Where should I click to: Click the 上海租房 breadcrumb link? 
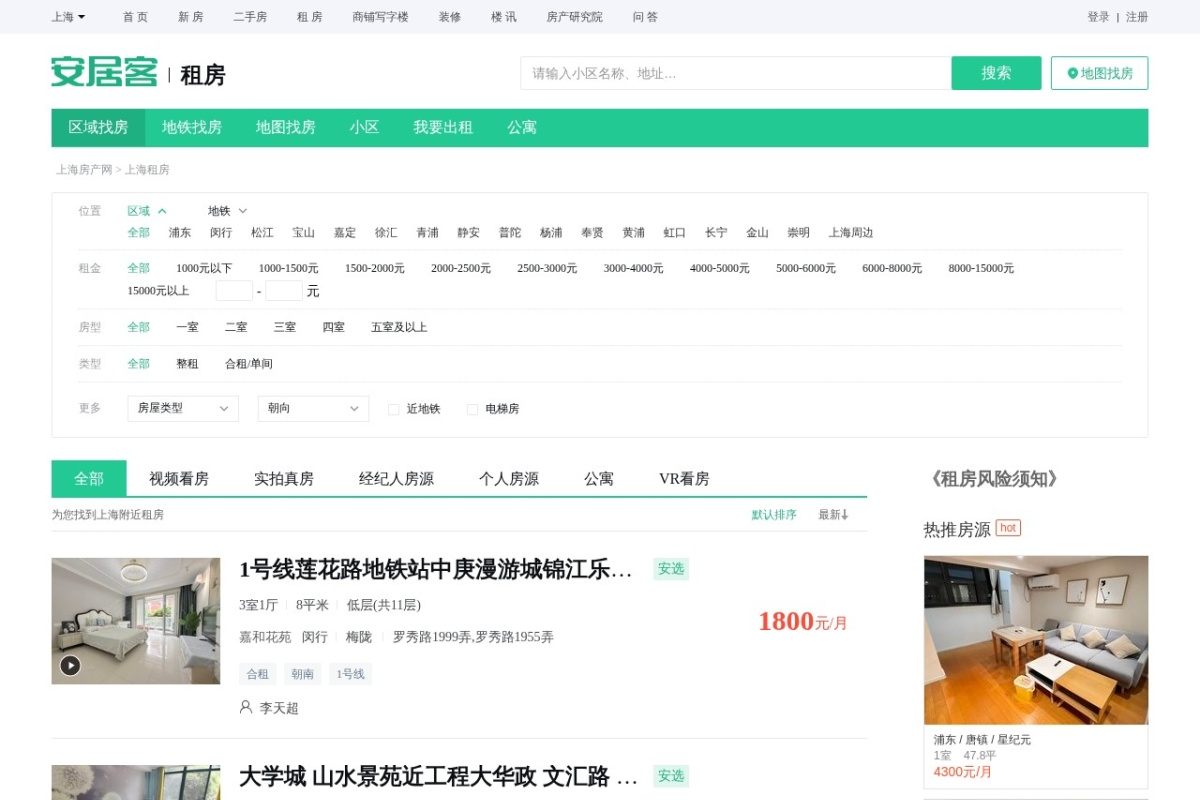[147, 170]
